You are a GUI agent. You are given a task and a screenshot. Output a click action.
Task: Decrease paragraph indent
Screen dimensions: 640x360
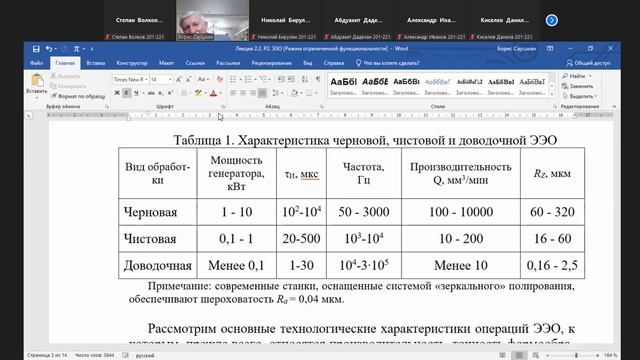281,79
